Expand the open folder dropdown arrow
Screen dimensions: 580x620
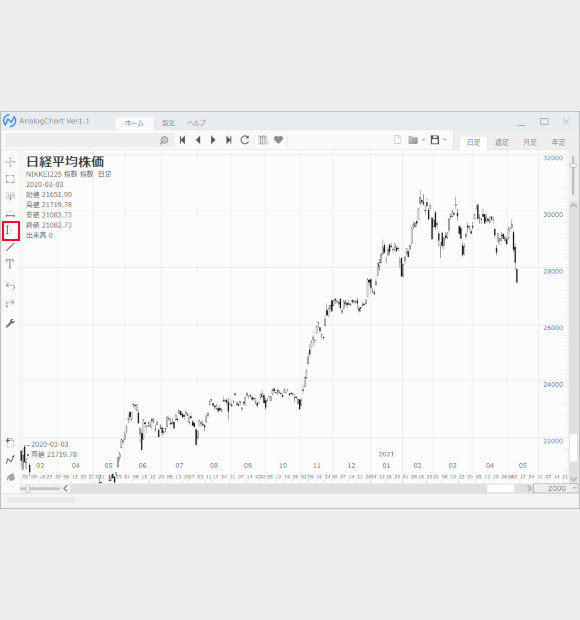click(423, 140)
